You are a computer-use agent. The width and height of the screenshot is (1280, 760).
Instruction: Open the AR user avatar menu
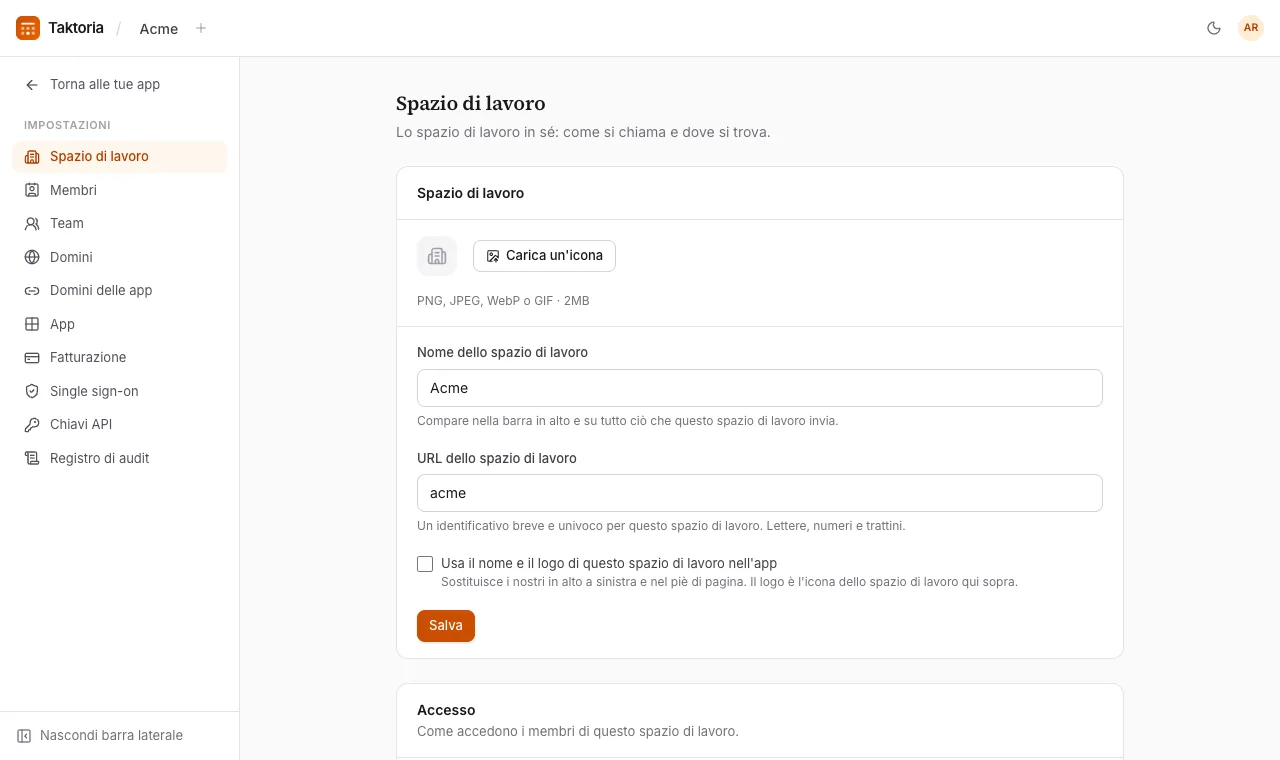[1251, 28]
